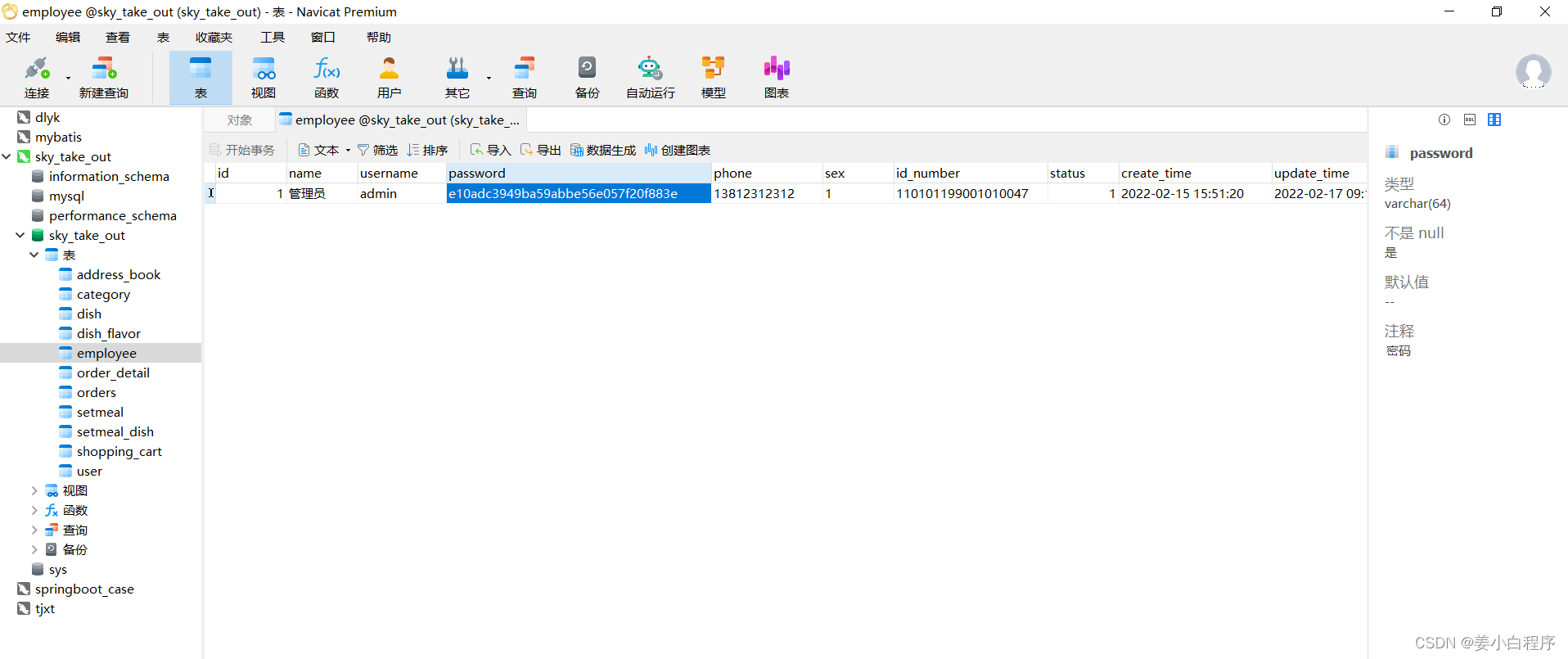Toggle the column info panel icon
Viewport: 1568px width, 659px height.
coord(1494,120)
